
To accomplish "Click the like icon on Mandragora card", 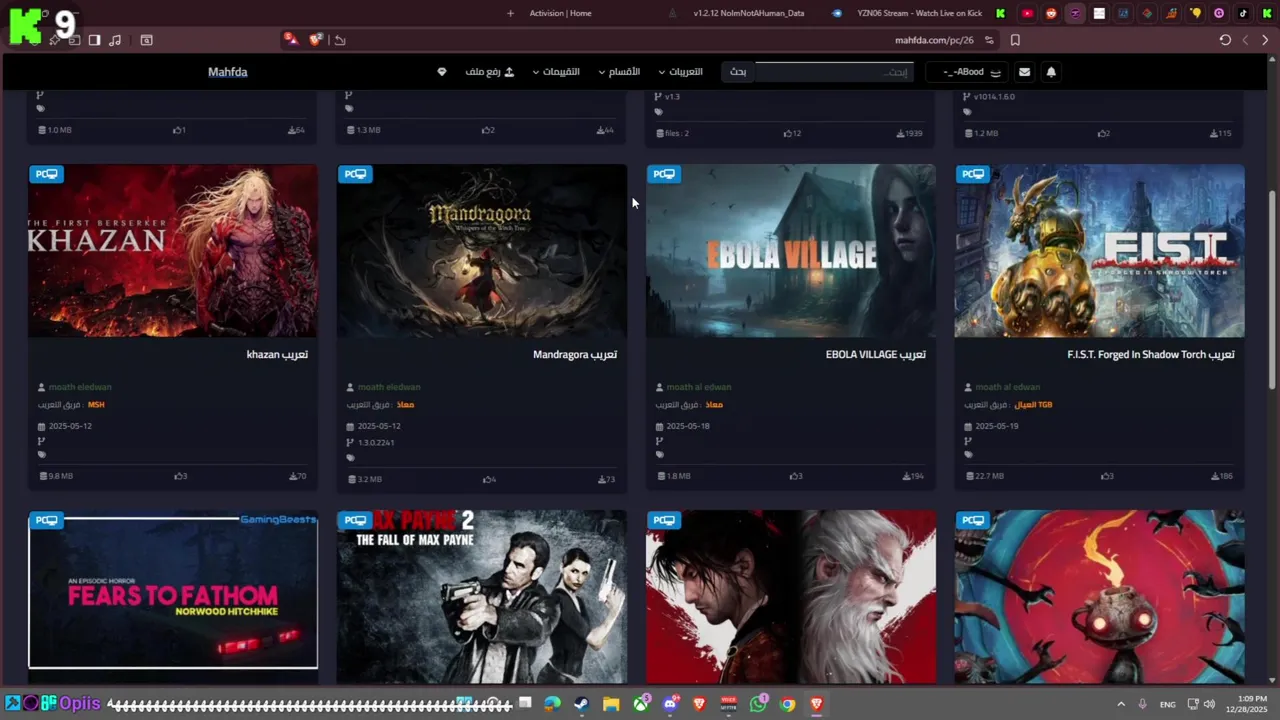I will pyautogui.click(x=486, y=479).
